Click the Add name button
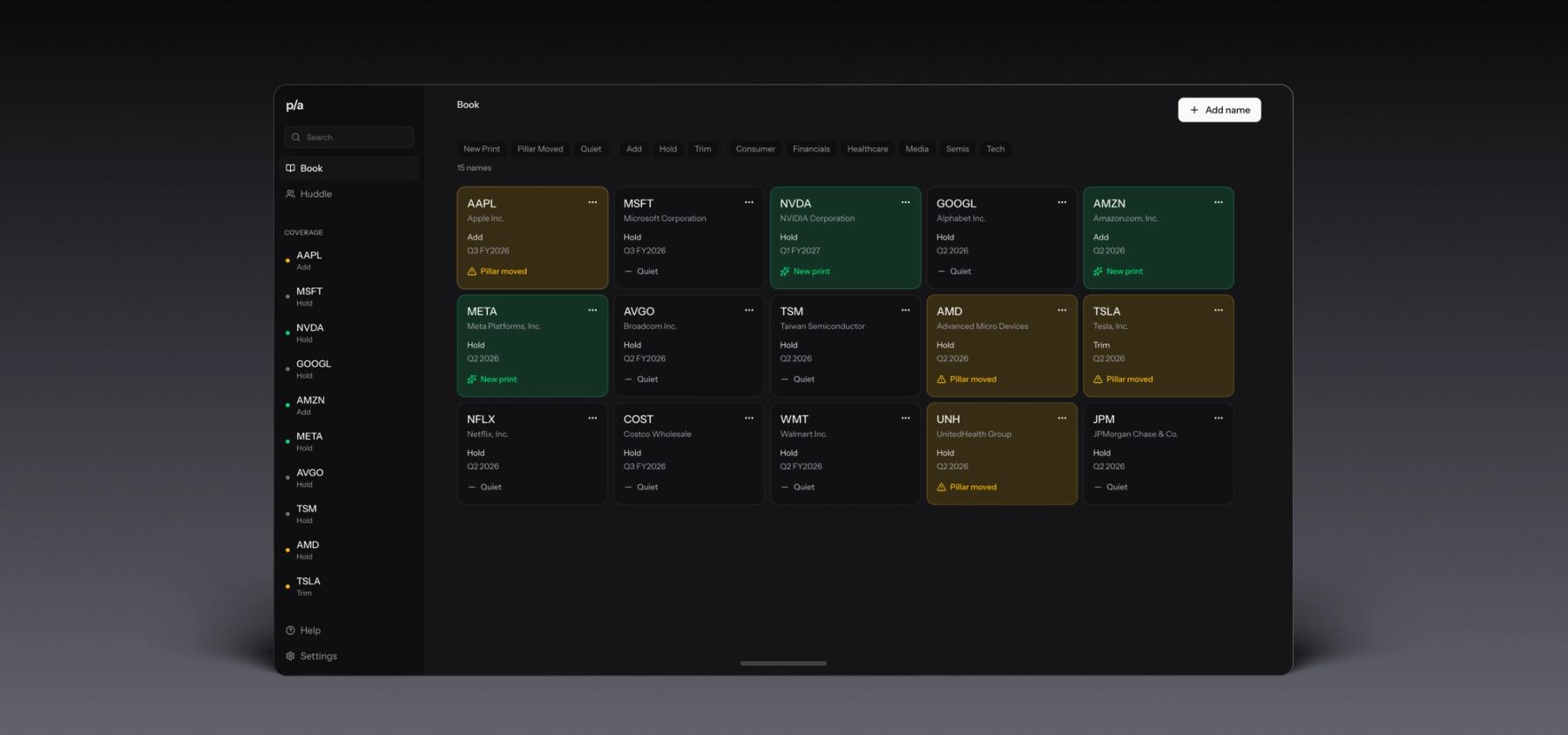The height and width of the screenshot is (735, 1568). point(1220,110)
